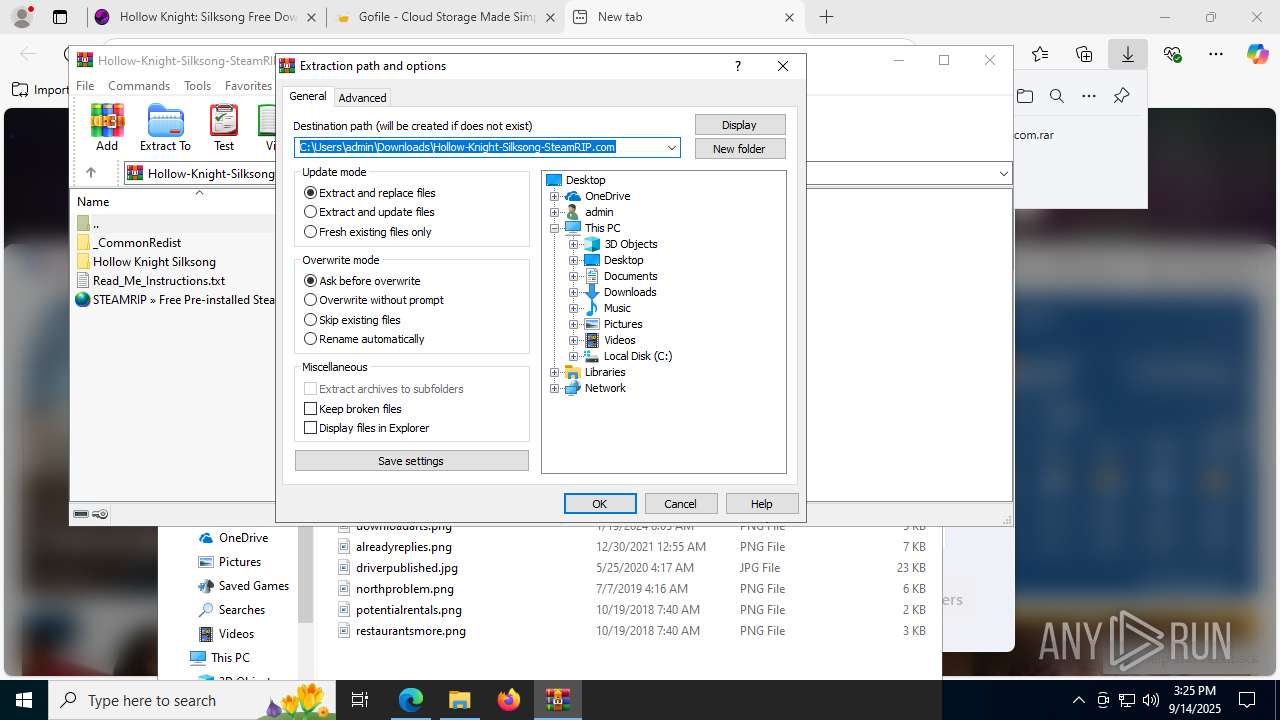Image resolution: width=1280 pixels, height=720 pixels.
Task: Open the destination path dropdown arrow
Action: tap(672, 147)
